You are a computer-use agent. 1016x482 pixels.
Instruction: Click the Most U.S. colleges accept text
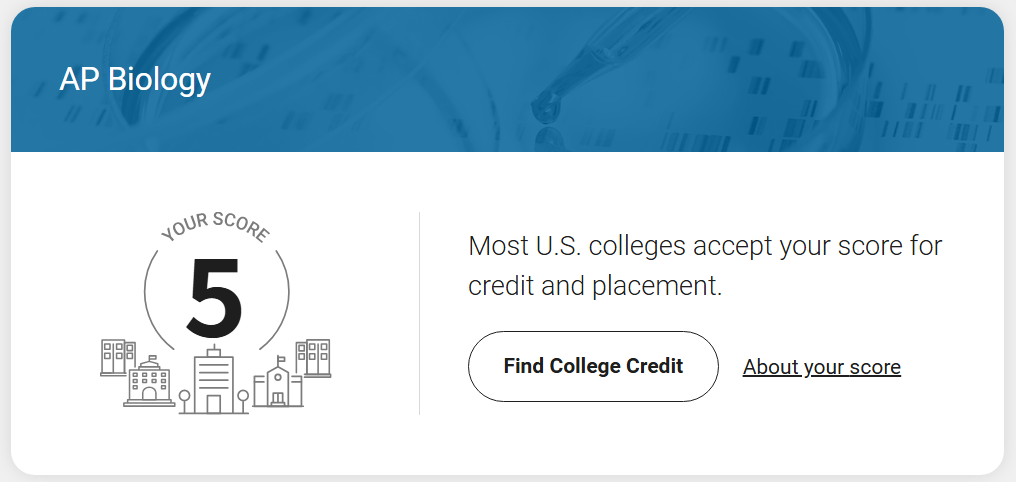(705, 246)
